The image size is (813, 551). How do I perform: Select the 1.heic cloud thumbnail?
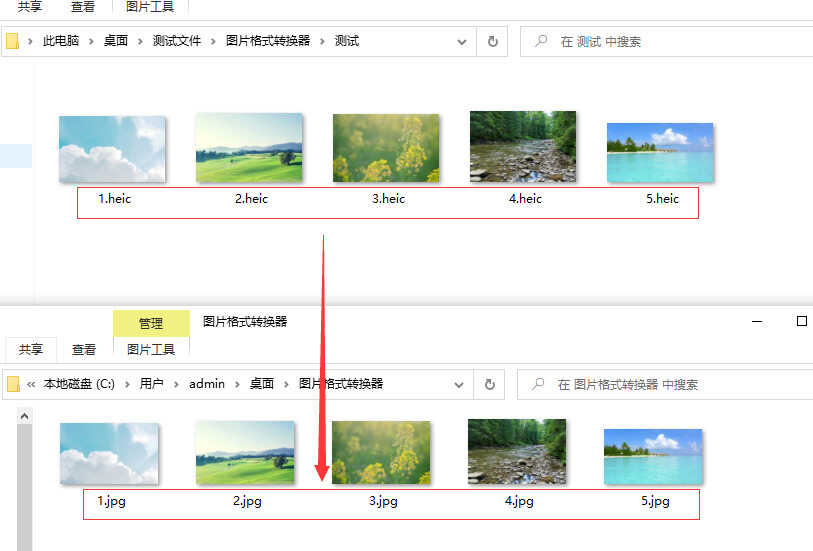point(112,149)
